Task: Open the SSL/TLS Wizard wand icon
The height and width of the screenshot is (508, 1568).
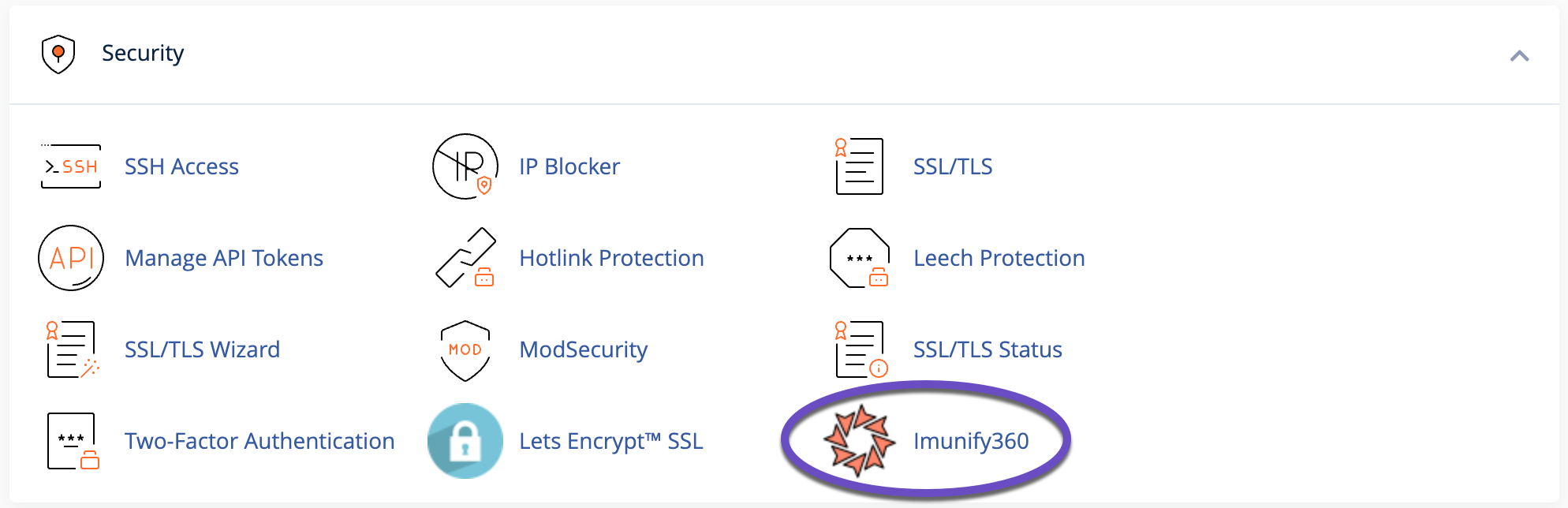Action: (x=70, y=349)
